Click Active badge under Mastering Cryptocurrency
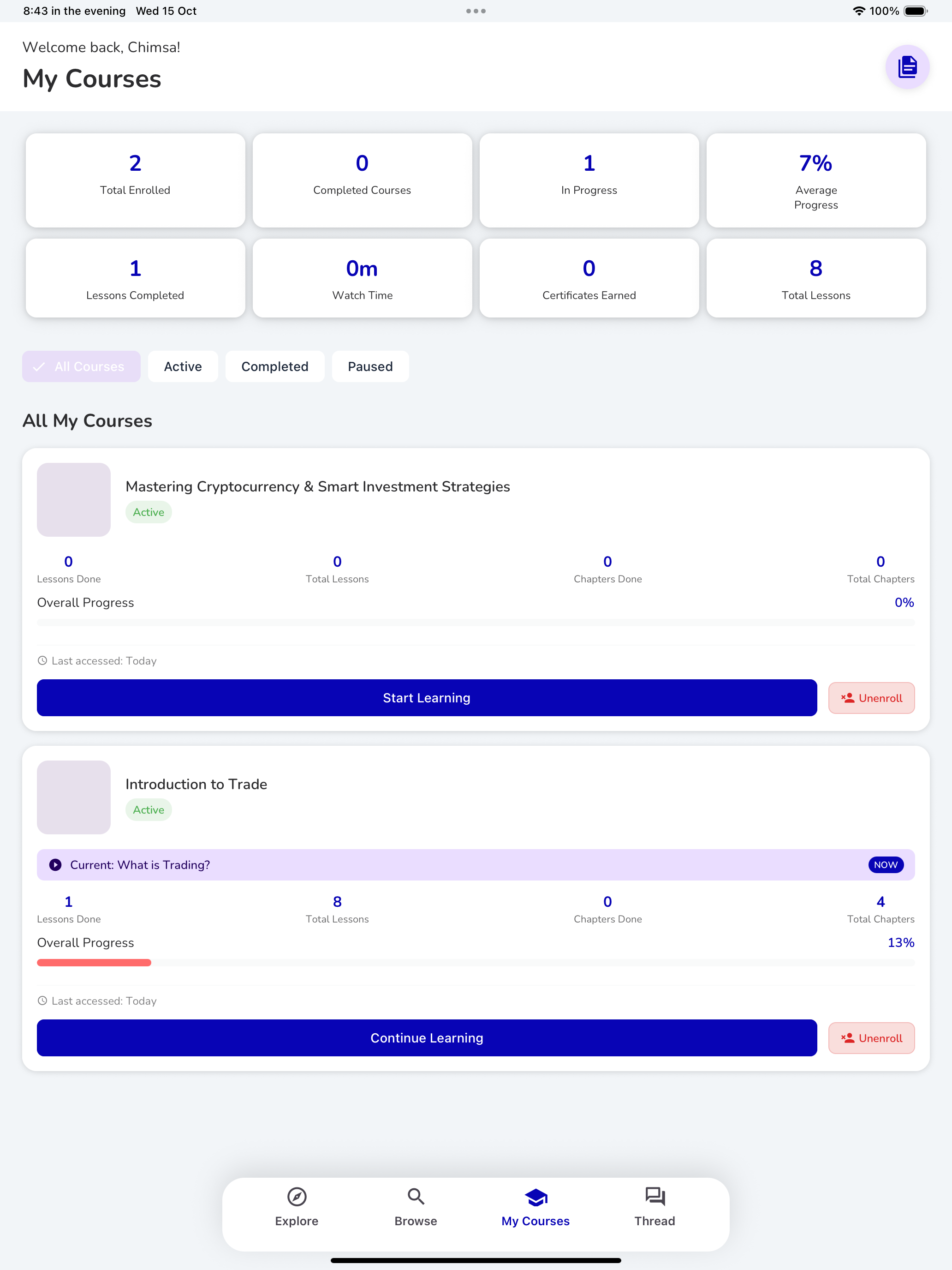 click(x=149, y=512)
